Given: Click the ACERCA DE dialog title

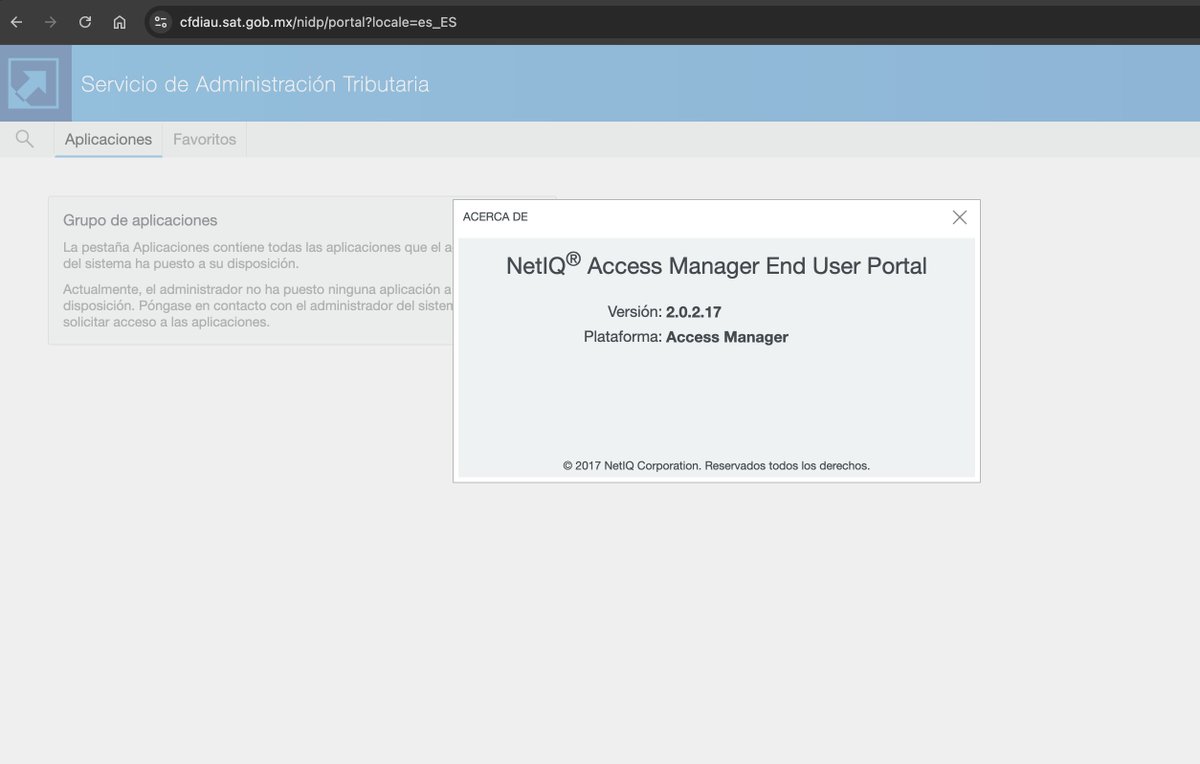Looking at the screenshot, I should tap(495, 217).
